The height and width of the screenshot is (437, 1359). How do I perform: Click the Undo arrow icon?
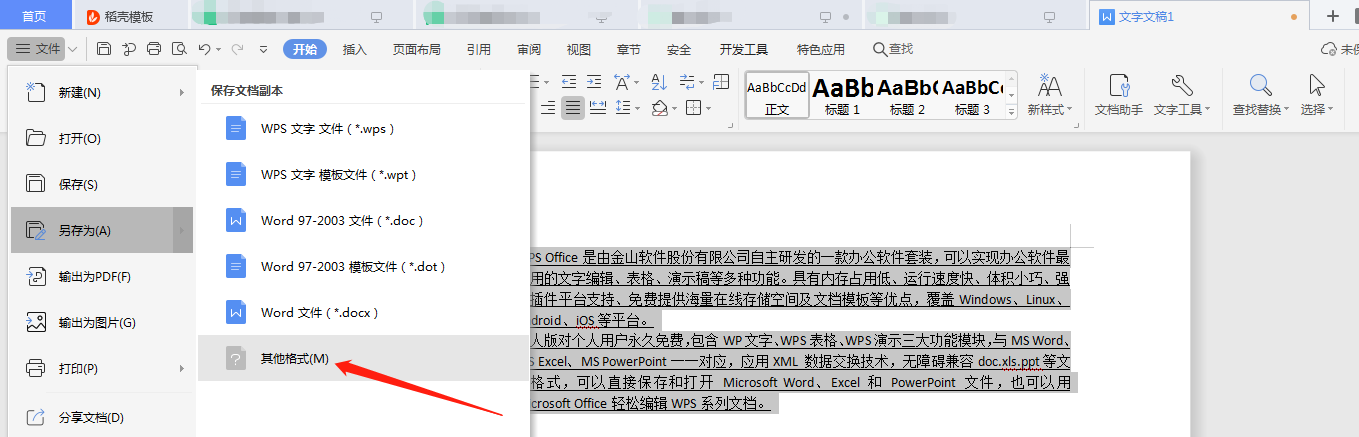pos(204,49)
